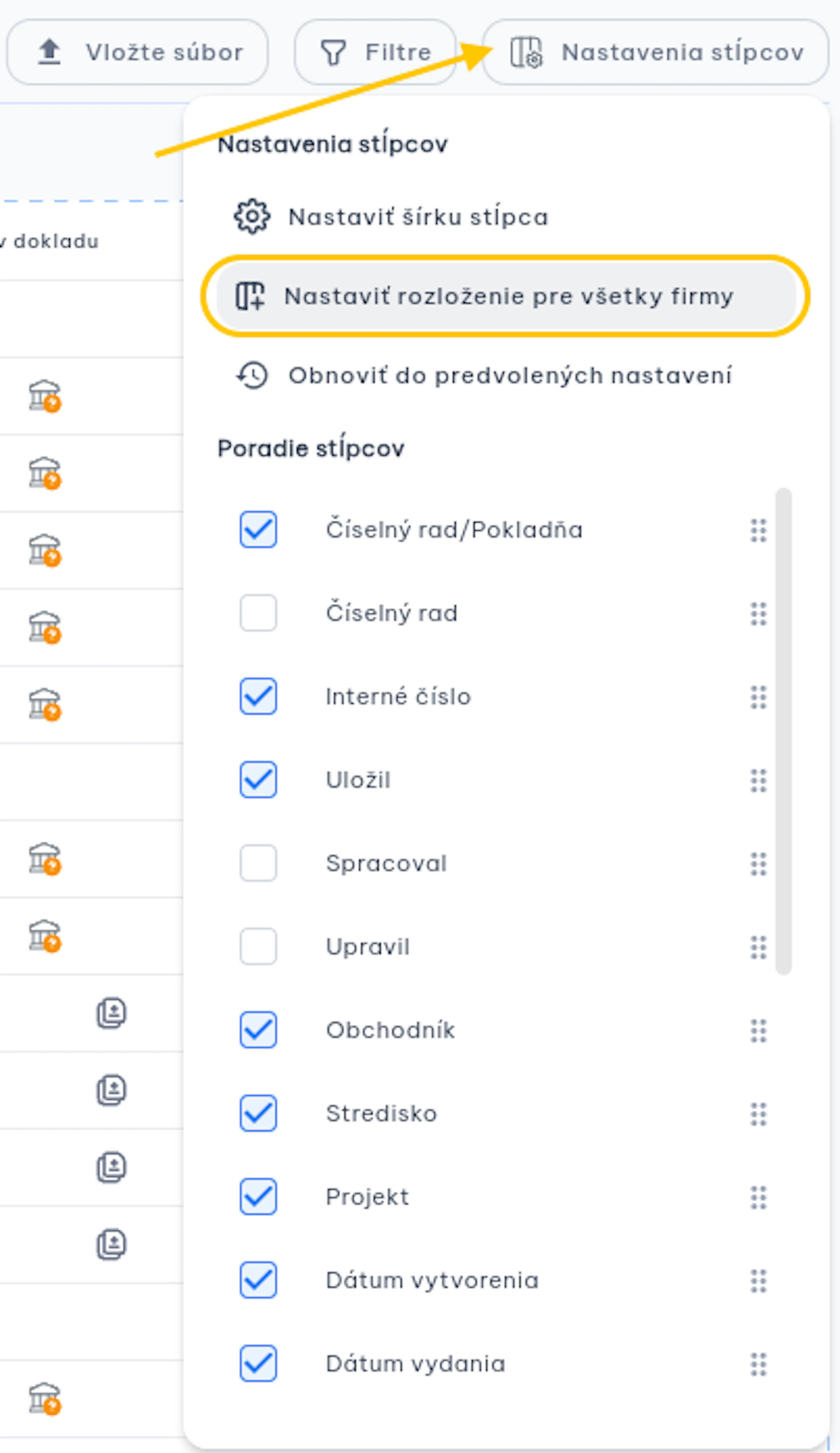Click the drag handle beside Dátum vydania

pos(759,1364)
